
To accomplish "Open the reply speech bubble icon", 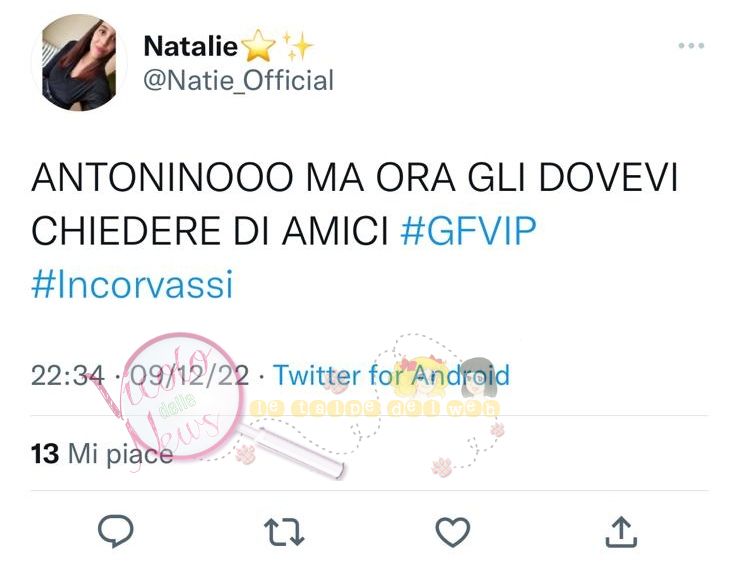I will [x=115, y=531].
